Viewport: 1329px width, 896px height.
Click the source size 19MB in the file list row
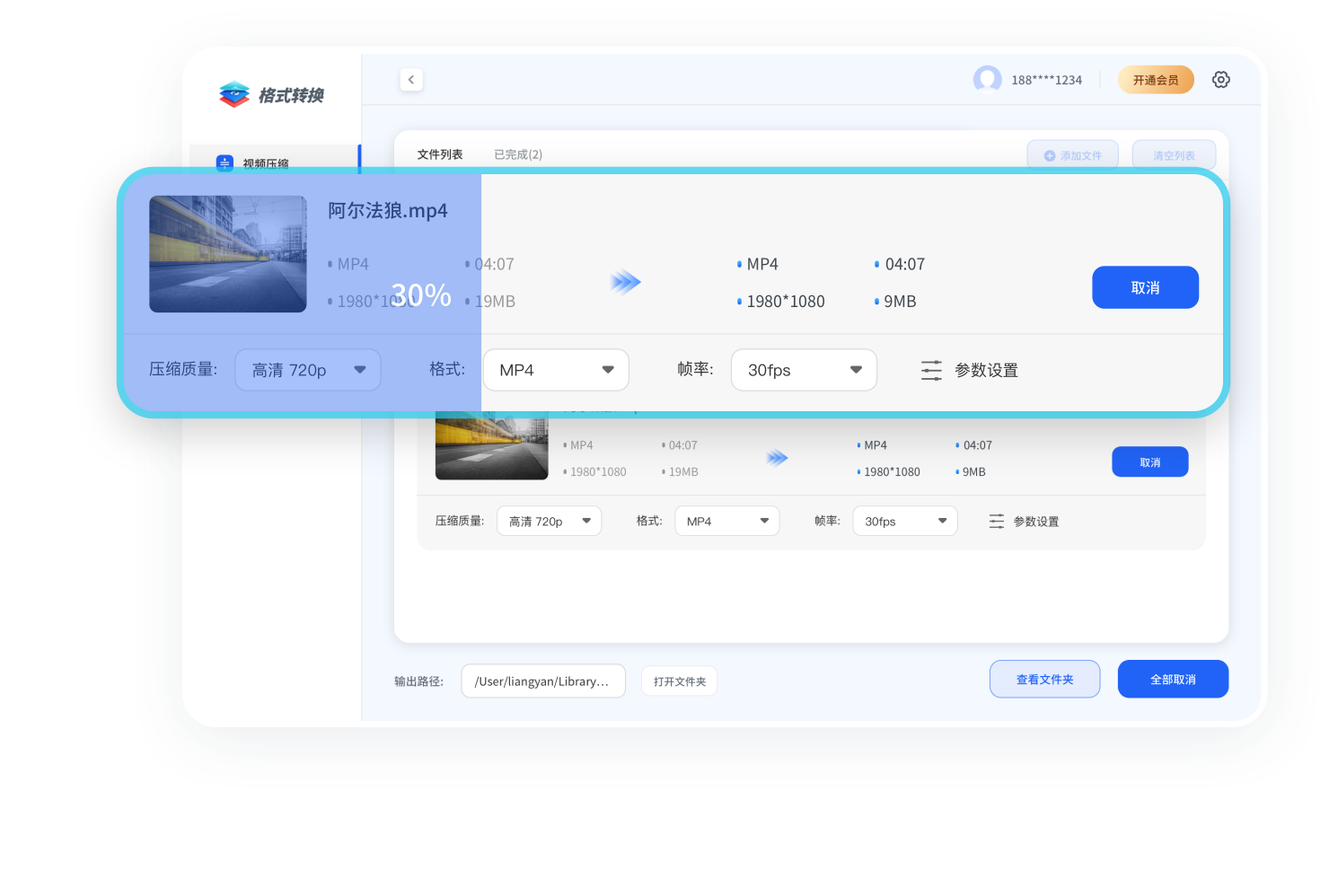coord(683,471)
